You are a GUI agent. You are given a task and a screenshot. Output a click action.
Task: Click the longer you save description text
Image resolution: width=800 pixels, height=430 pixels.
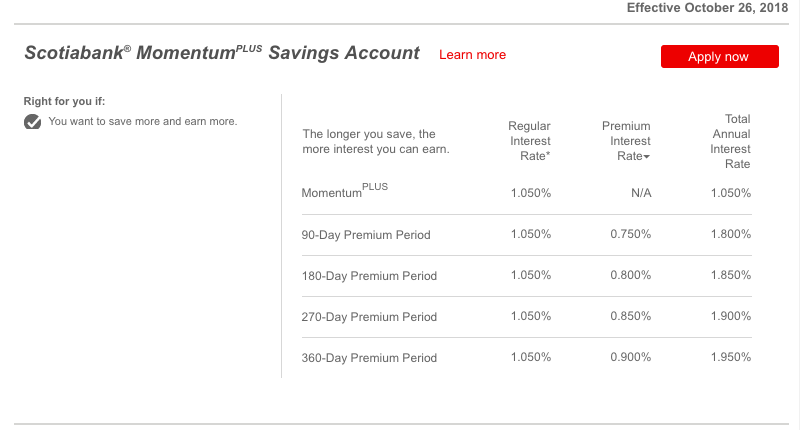tap(376, 141)
